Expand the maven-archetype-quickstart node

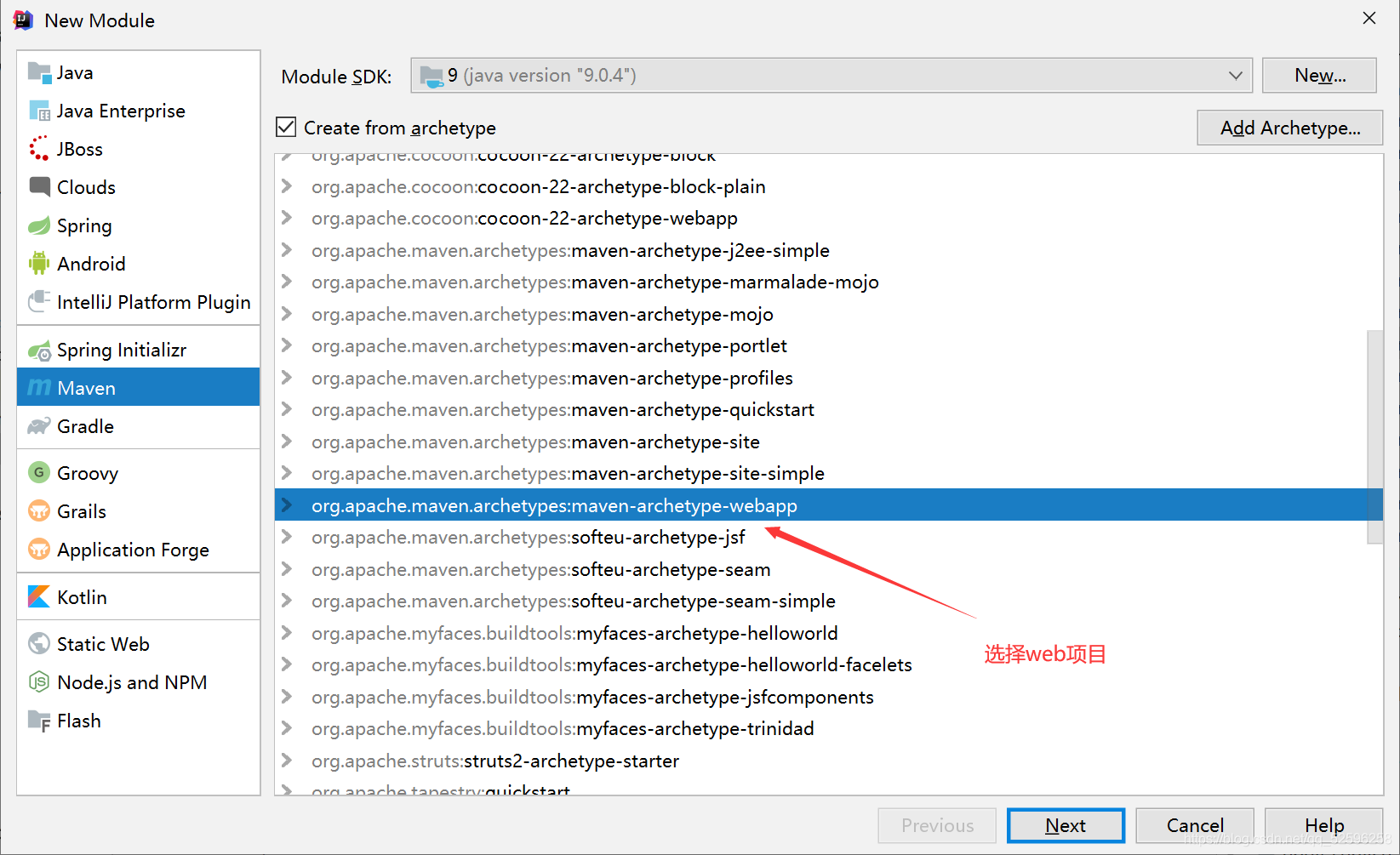(287, 409)
